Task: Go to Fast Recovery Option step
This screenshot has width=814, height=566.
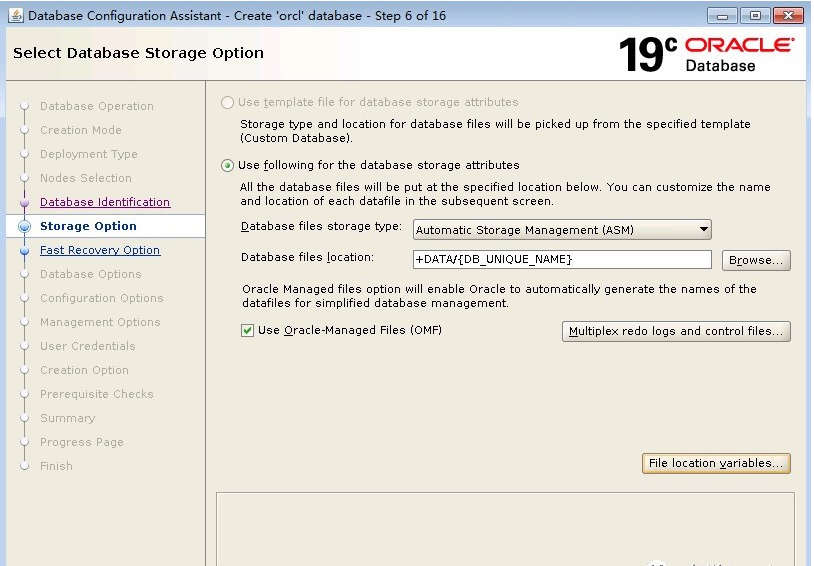Action: coord(100,250)
